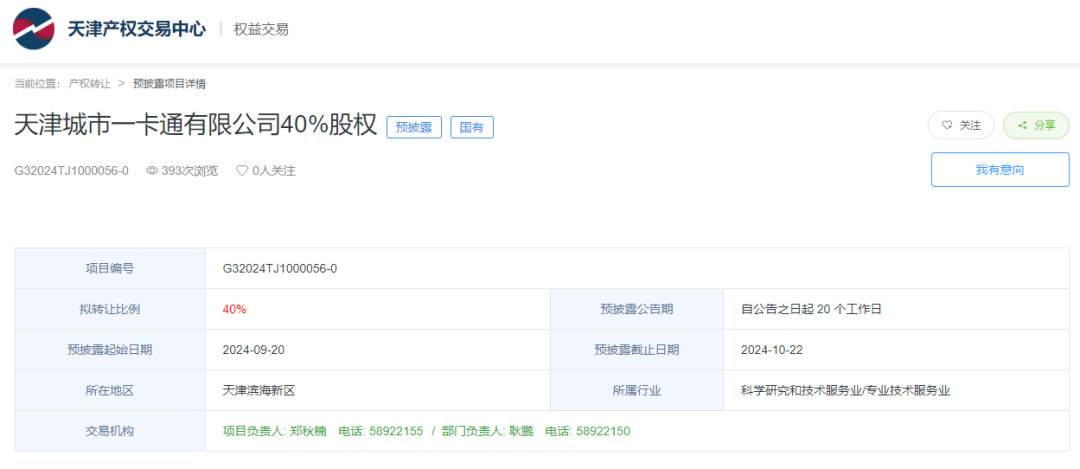Click the red 40% value
Screen dimensions: 1080x469
pos(234,309)
